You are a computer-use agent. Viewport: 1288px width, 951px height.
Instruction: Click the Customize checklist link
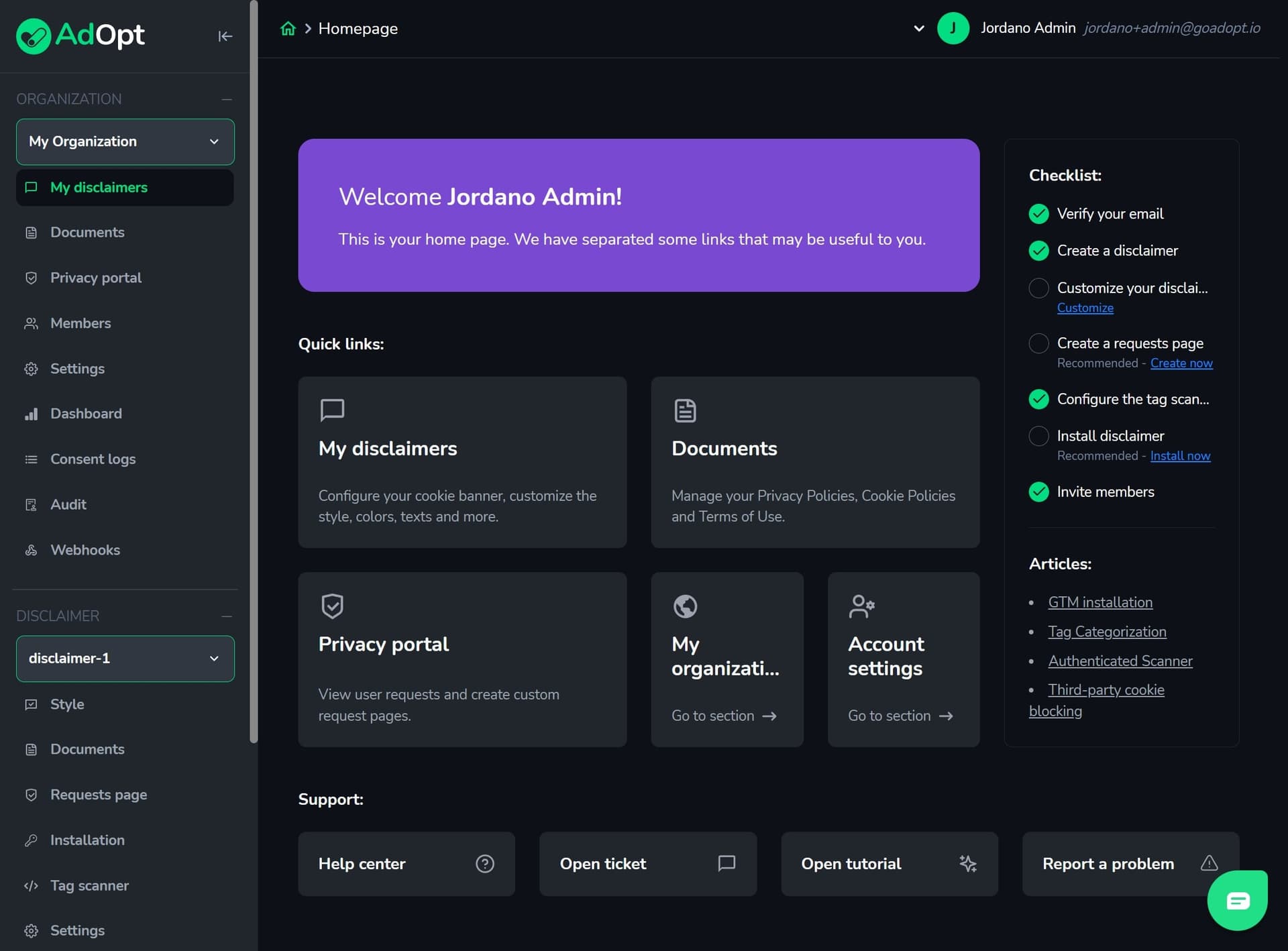1085,308
